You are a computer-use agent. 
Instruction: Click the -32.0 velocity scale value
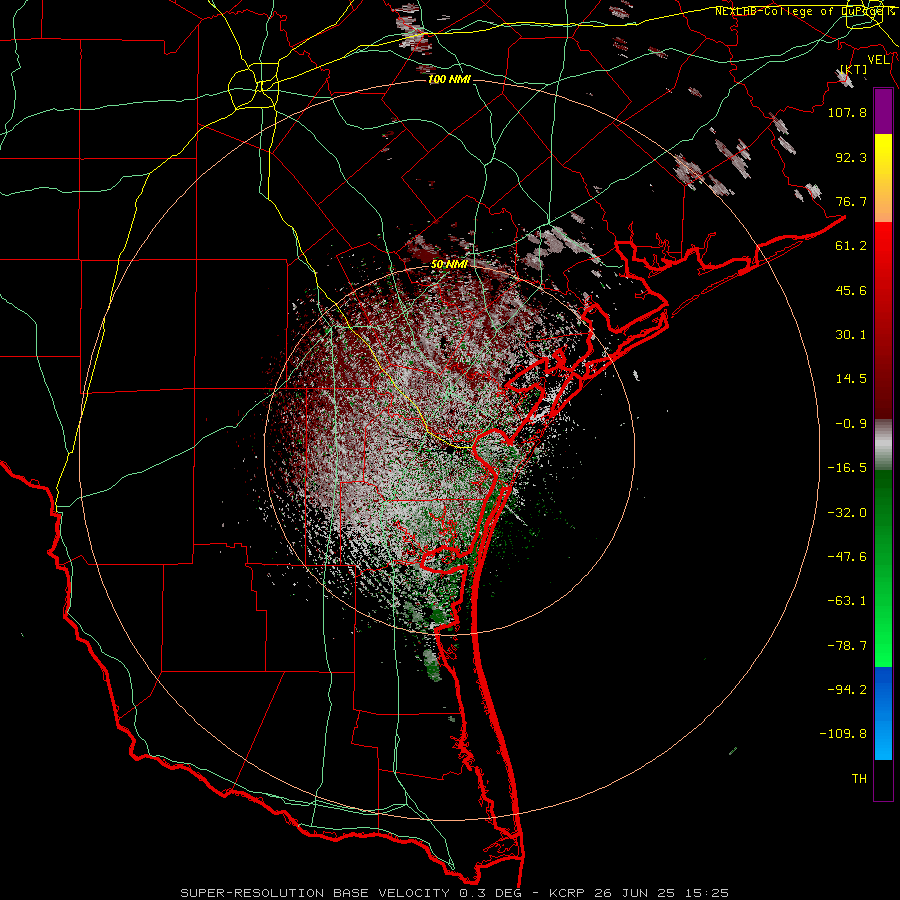coord(847,513)
